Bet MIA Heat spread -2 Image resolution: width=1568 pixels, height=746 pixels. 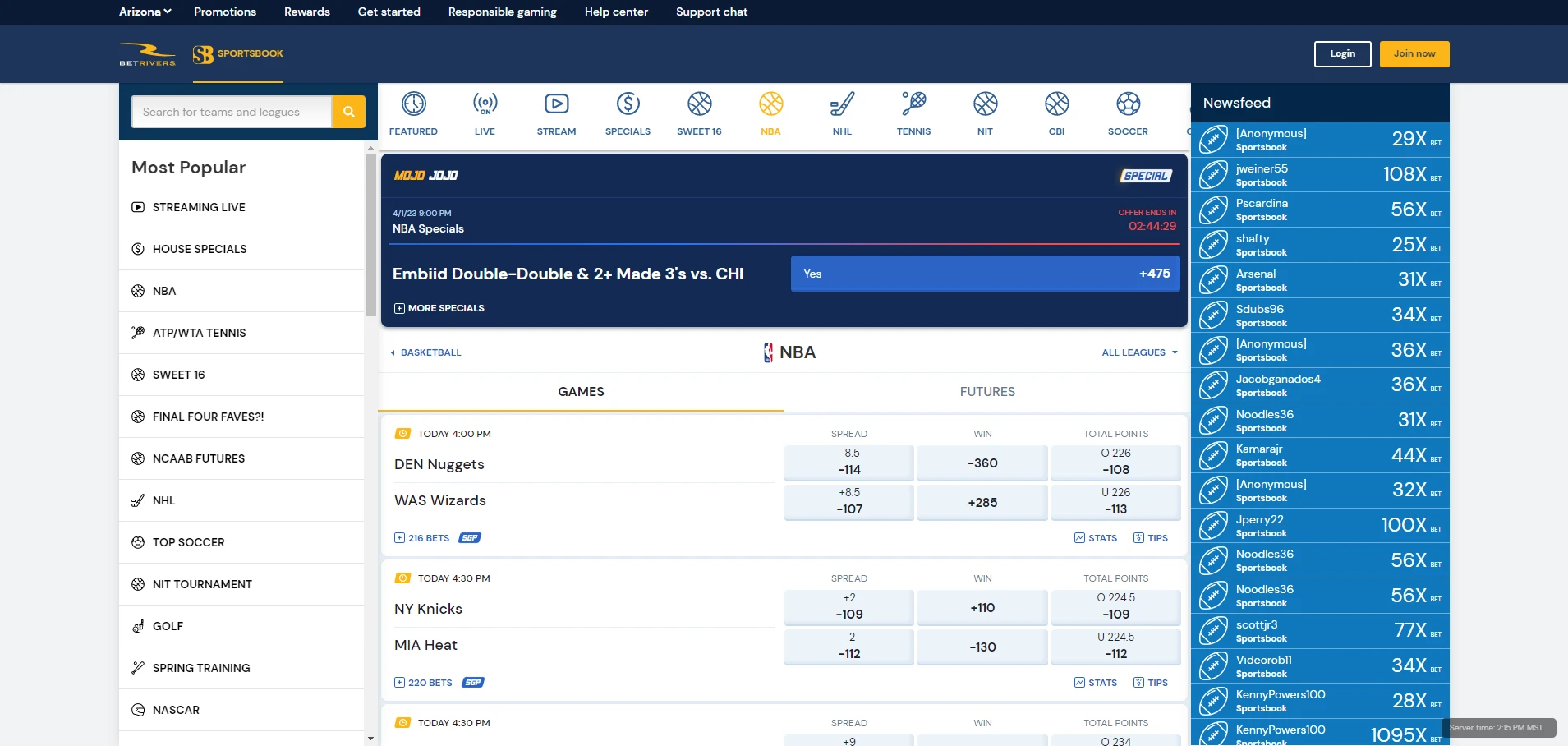pyautogui.click(x=849, y=647)
